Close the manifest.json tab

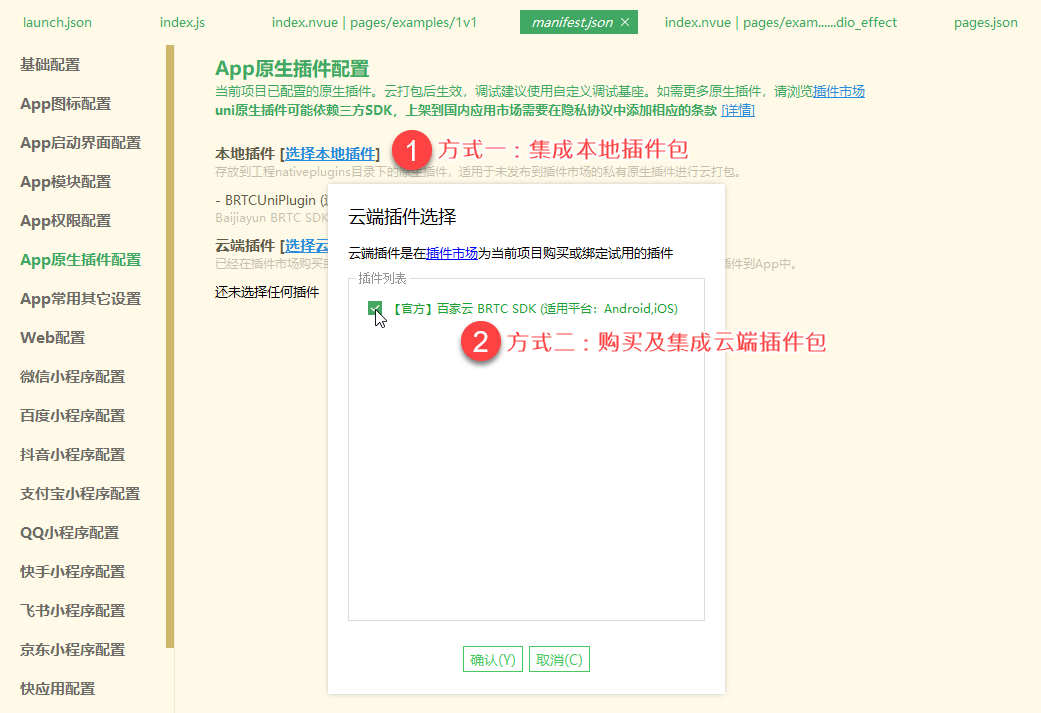(627, 20)
